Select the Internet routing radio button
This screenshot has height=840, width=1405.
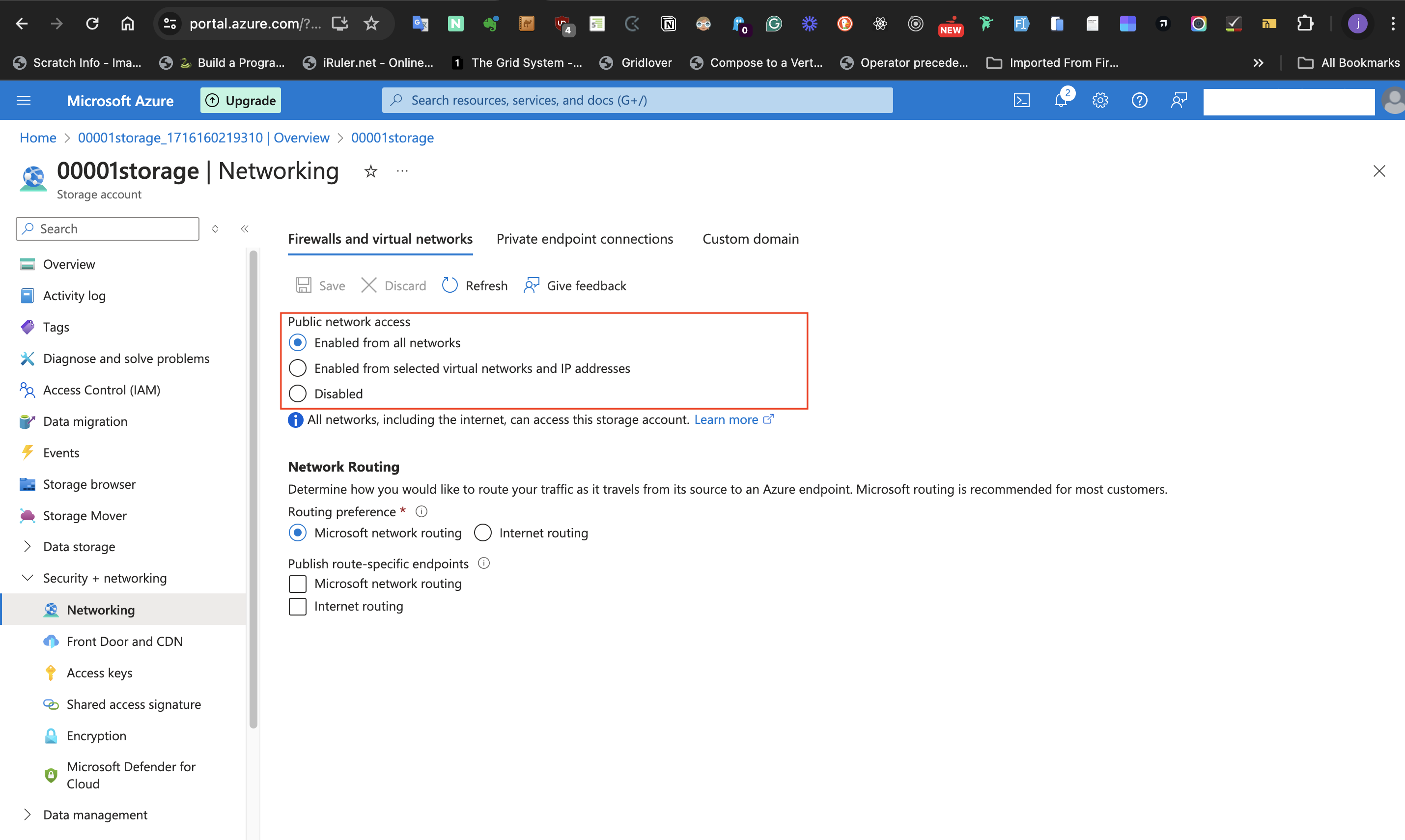pyautogui.click(x=483, y=532)
